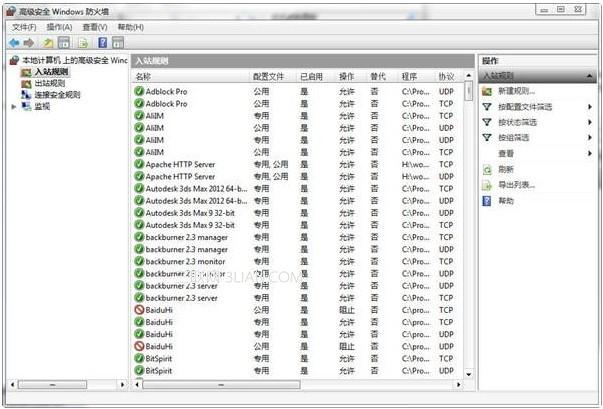The image size is (603, 409).
Task: Click the Up one level toolbar icon
Action: pyautogui.click(x=48, y=42)
